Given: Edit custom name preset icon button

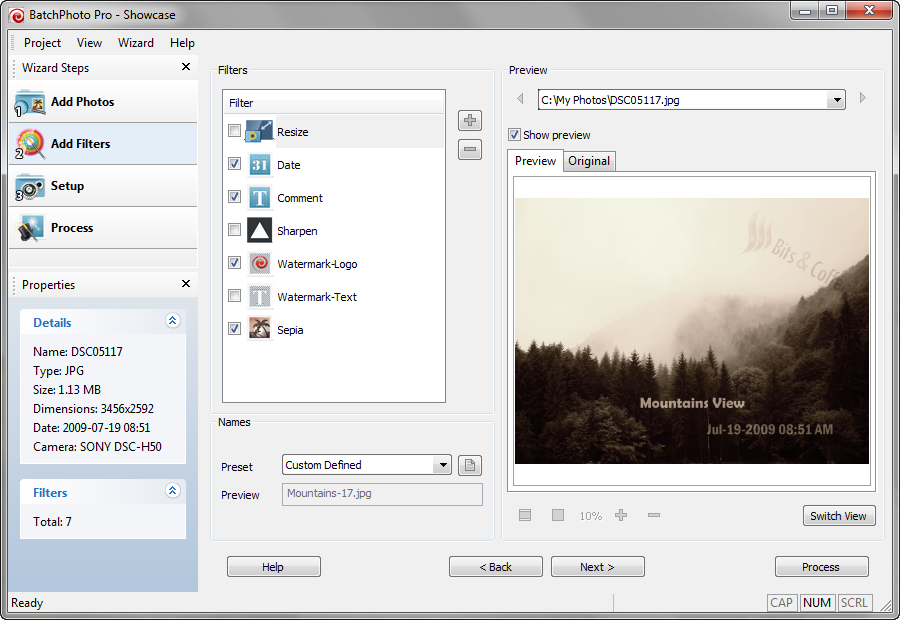Looking at the screenshot, I should (x=470, y=465).
